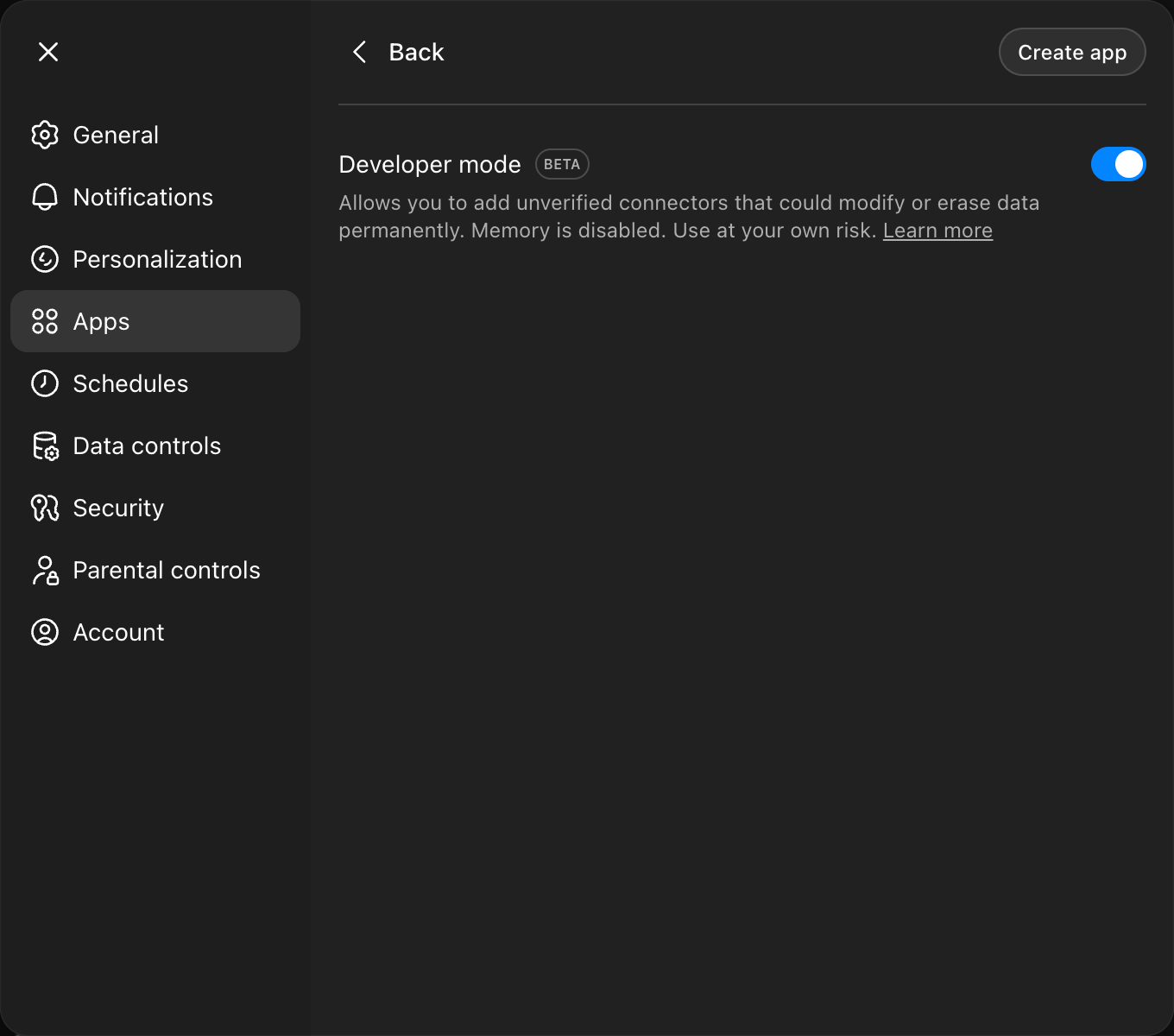Collapse settings with the back chevron
Viewport: 1174px width, 1036px height.
pyautogui.click(x=359, y=52)
